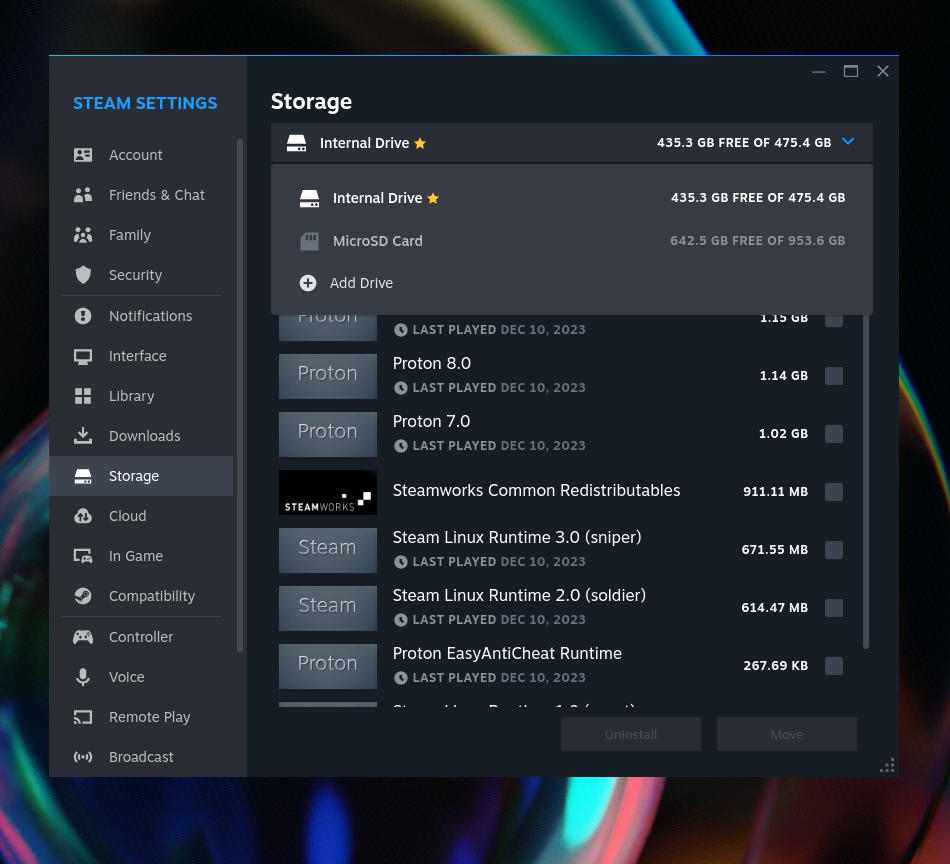Switch storage view to MicroSD Card
The width and height of the screenshot is (950, 864).
click(x=377, y=241)
